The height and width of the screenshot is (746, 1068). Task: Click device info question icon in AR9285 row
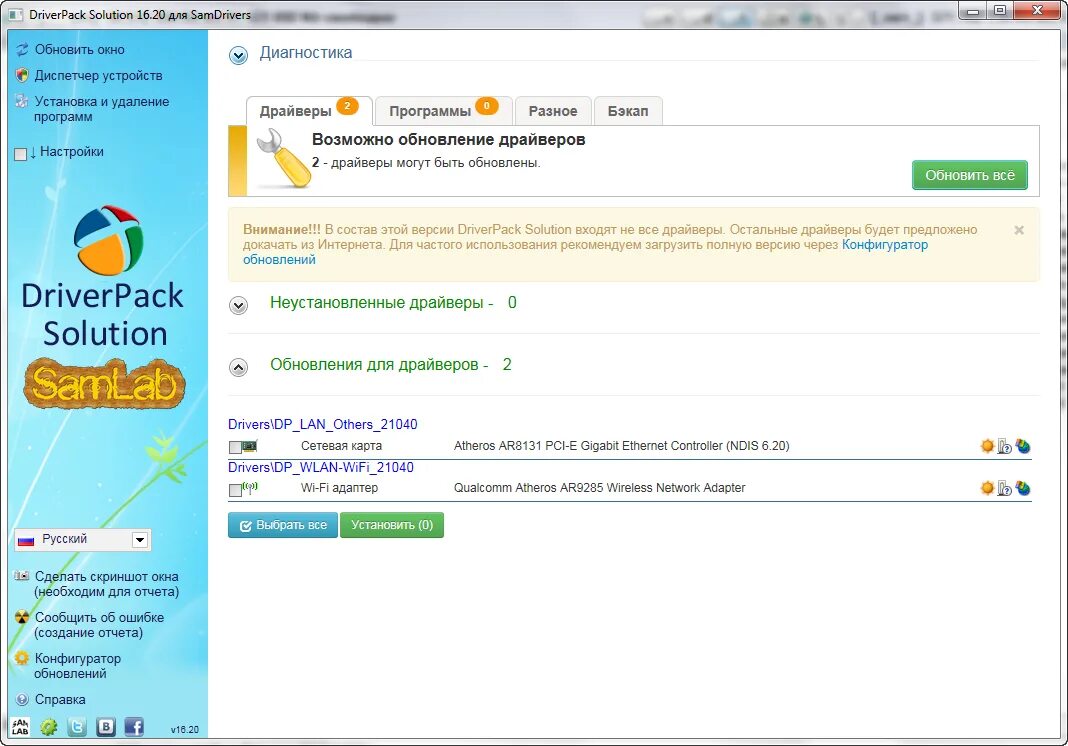[1005, 488]
